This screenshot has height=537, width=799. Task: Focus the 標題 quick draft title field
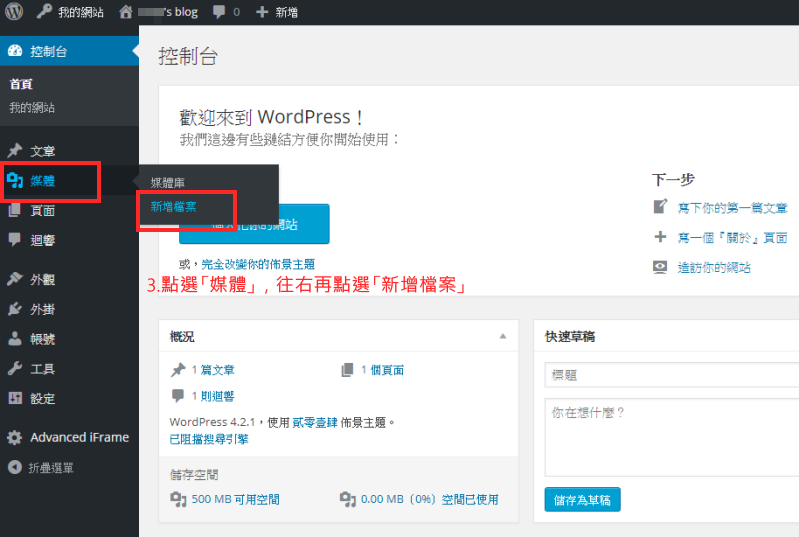click(x=672, y=375)
